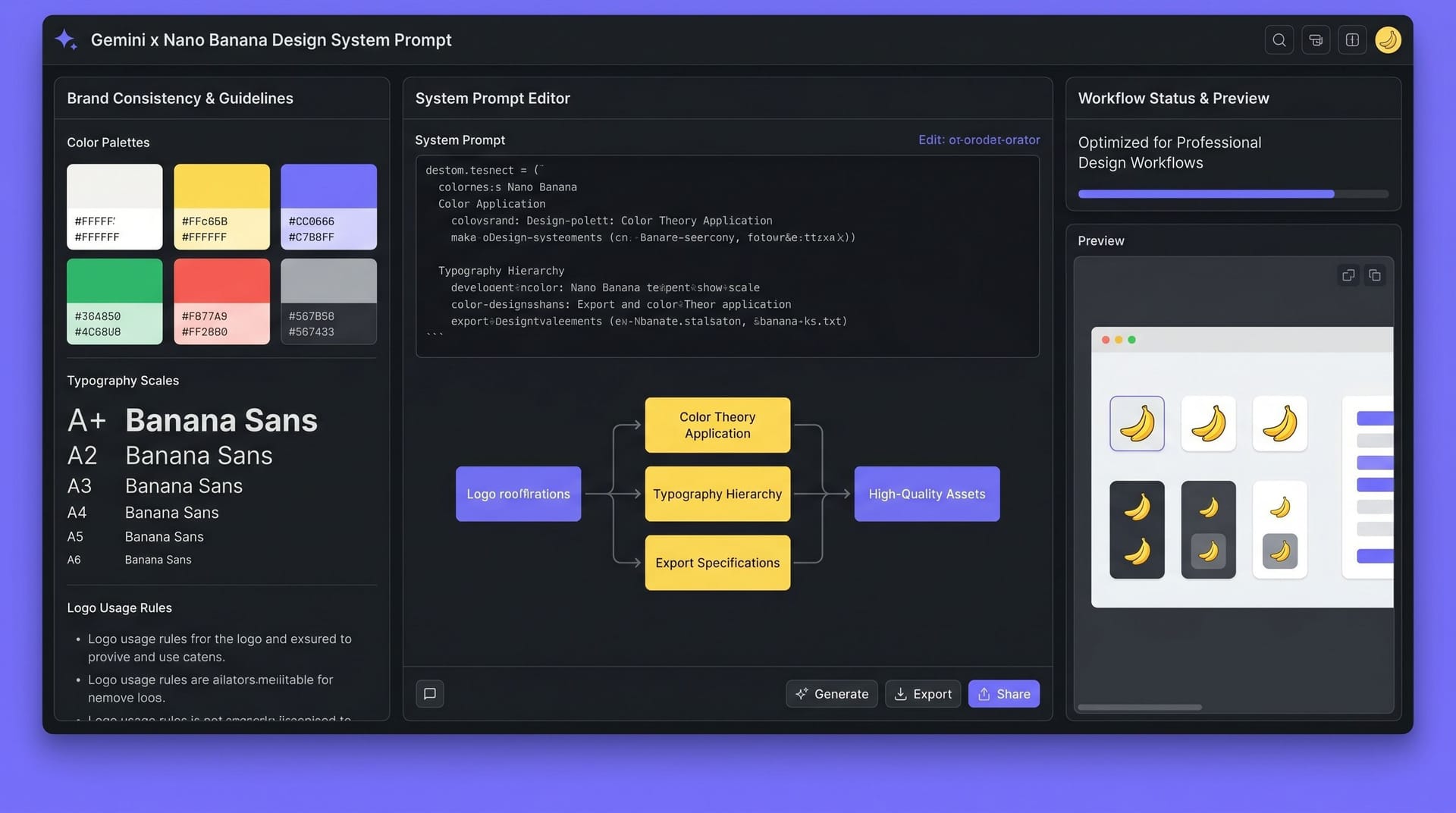Click the 'Logo Usage Rules' section label
The width and height of the screenshot is (1456, 813).
coord(119,608)
